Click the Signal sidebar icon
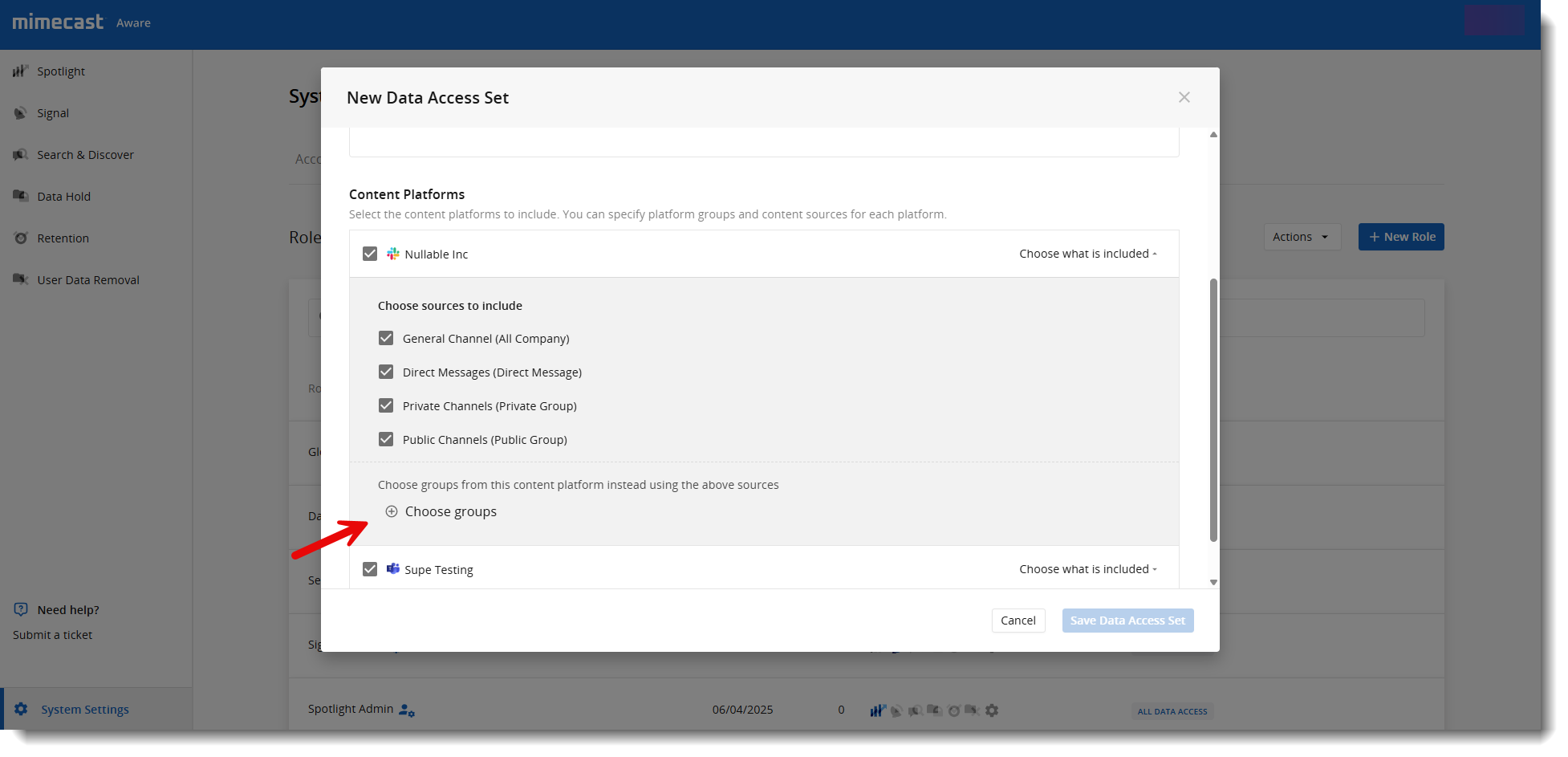The height and width of the screenshot is (757, 1568). pyautogui.click(x=20, y=113)
